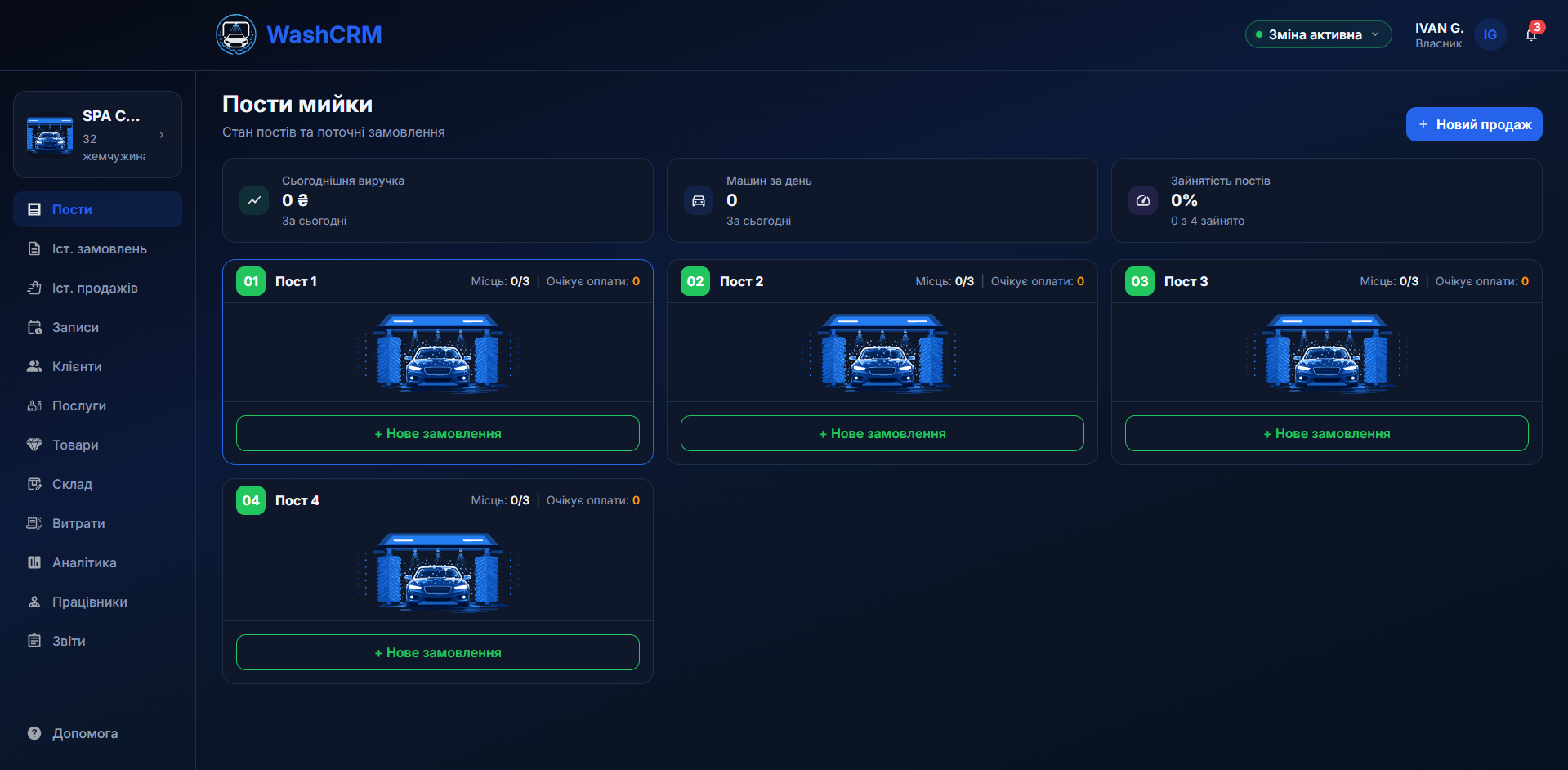Click the WashCRM brand text

tap(324, 34)
